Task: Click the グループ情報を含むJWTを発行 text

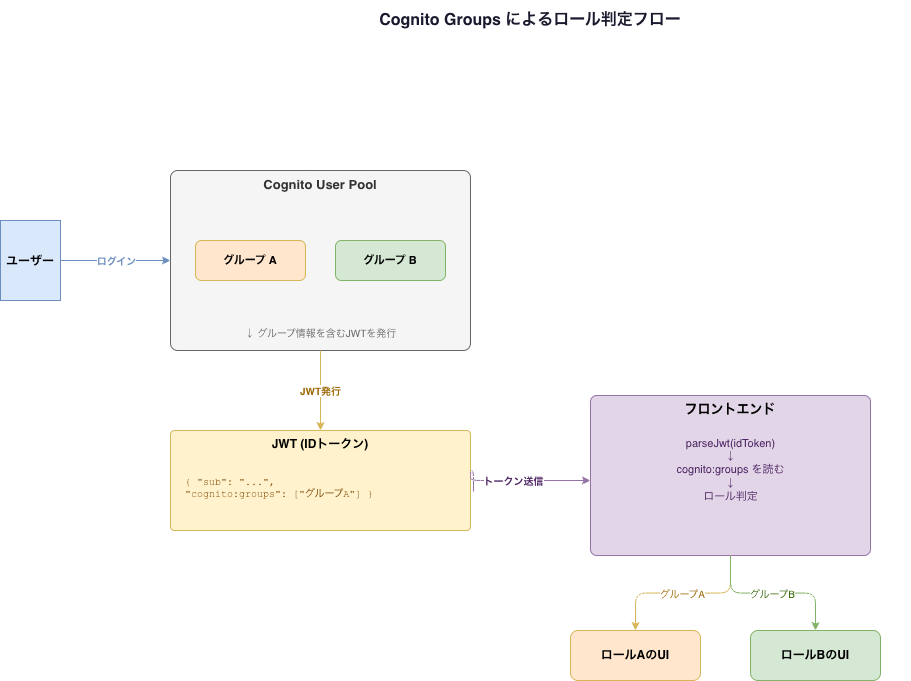Action: [320, 333]
